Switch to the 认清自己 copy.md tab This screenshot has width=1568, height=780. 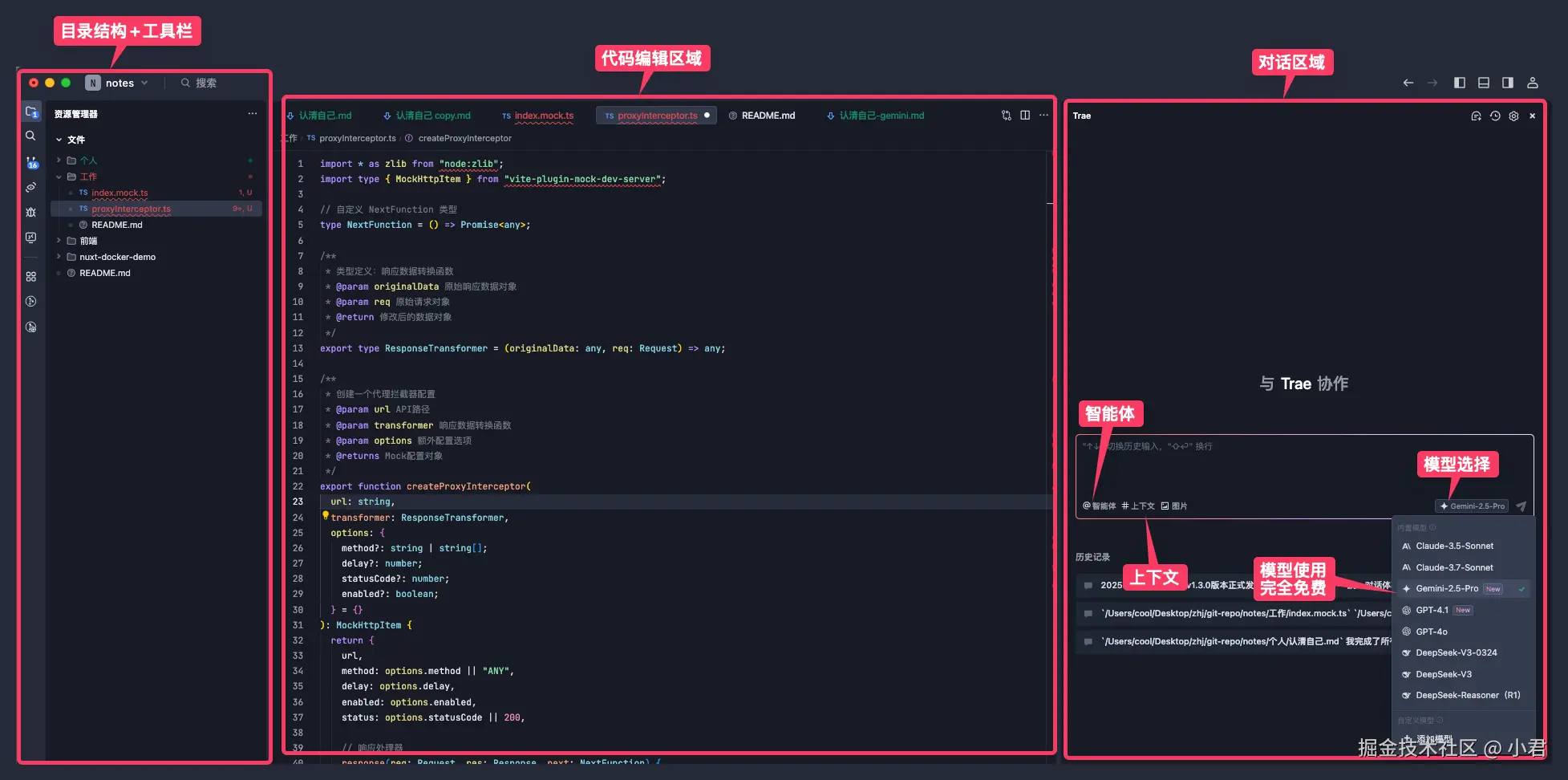pos(427,116)
